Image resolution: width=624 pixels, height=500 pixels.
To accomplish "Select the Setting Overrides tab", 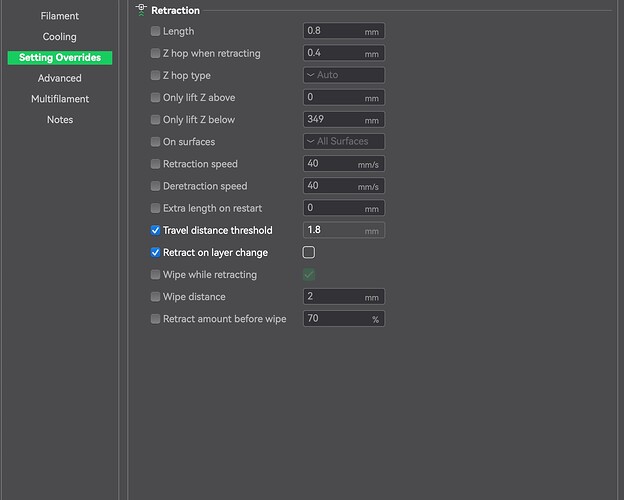I will [60, 58].
